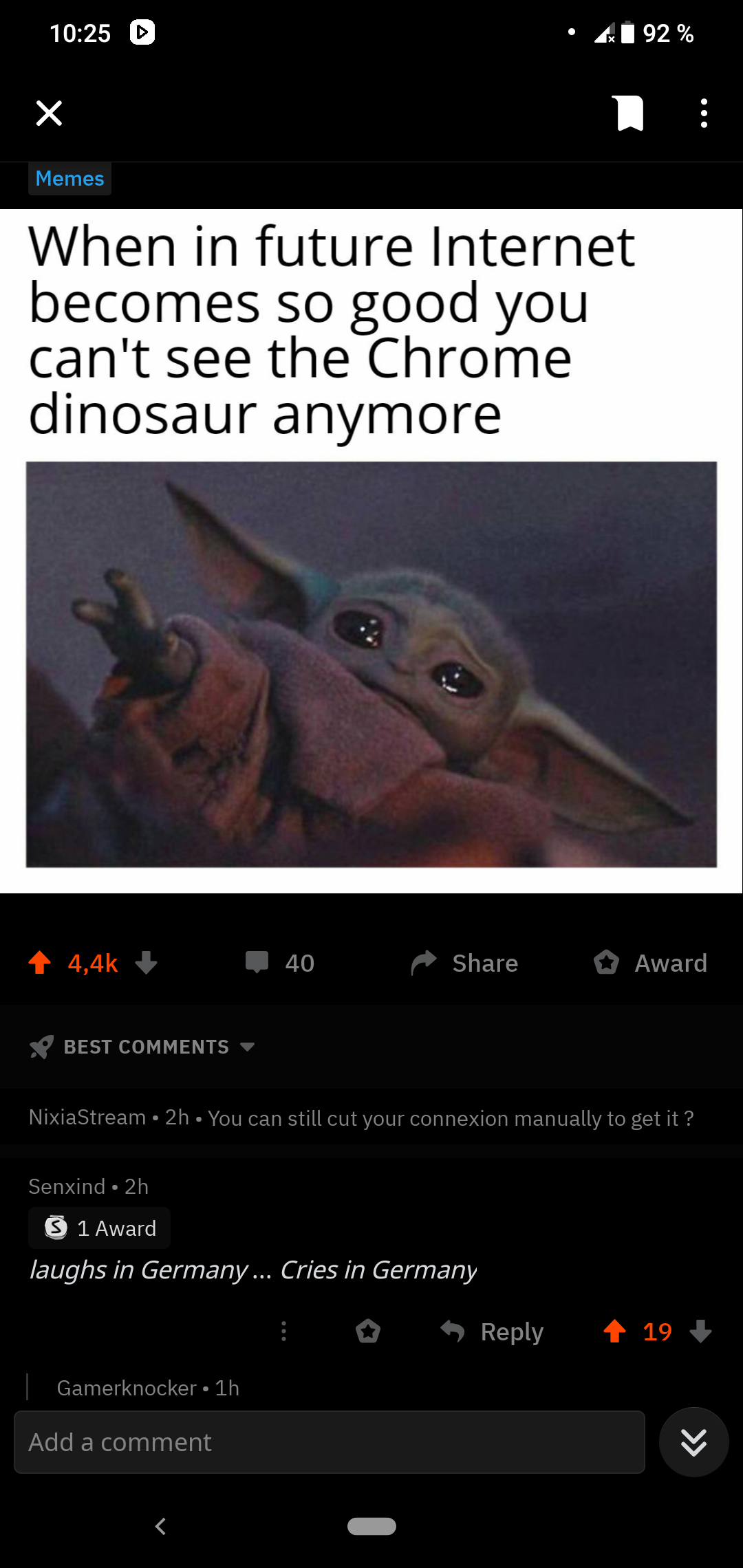This screenshot has height=1568, width=743.
Task: Award Senxind's comment with star icon
Action: (368, 1331)
